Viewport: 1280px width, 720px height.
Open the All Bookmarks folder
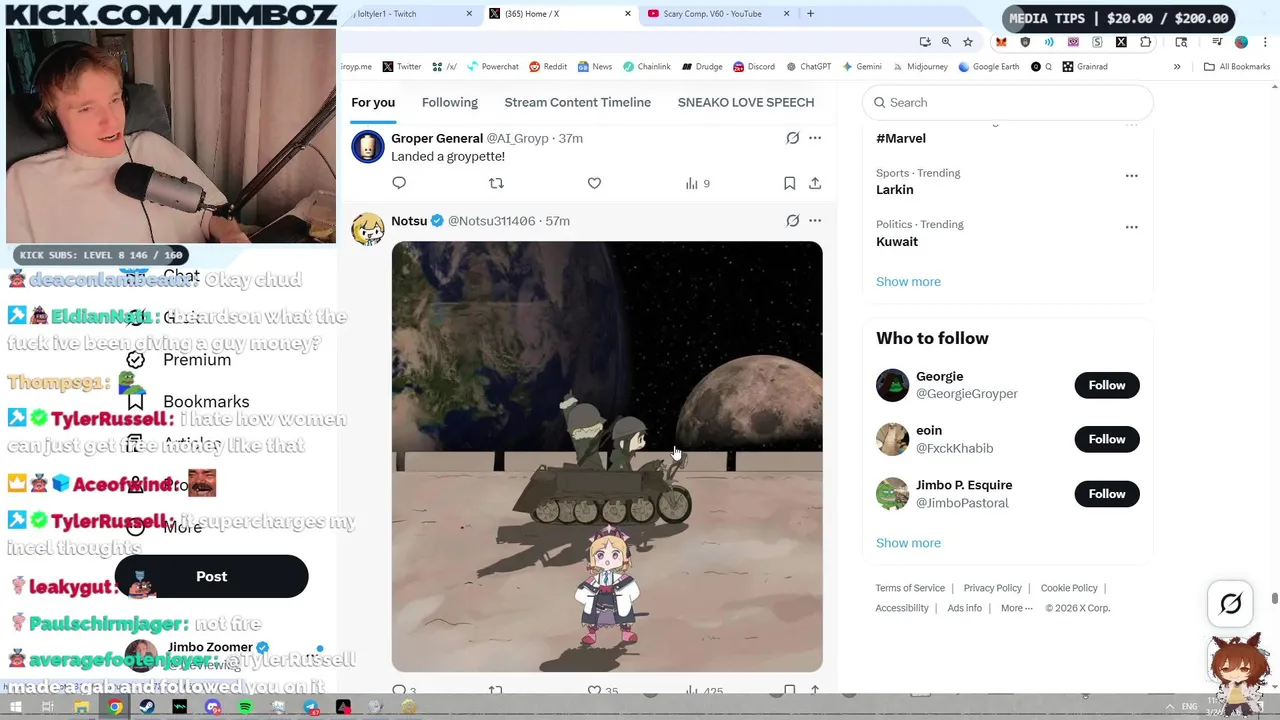[x=1237, y=67]
